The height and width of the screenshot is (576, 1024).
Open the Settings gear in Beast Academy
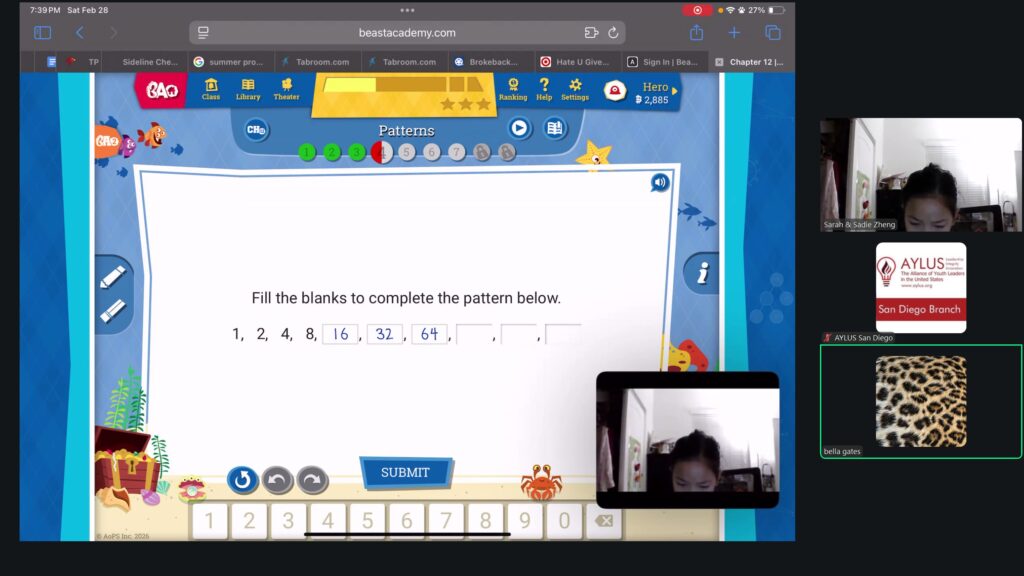tap(575, 89)
